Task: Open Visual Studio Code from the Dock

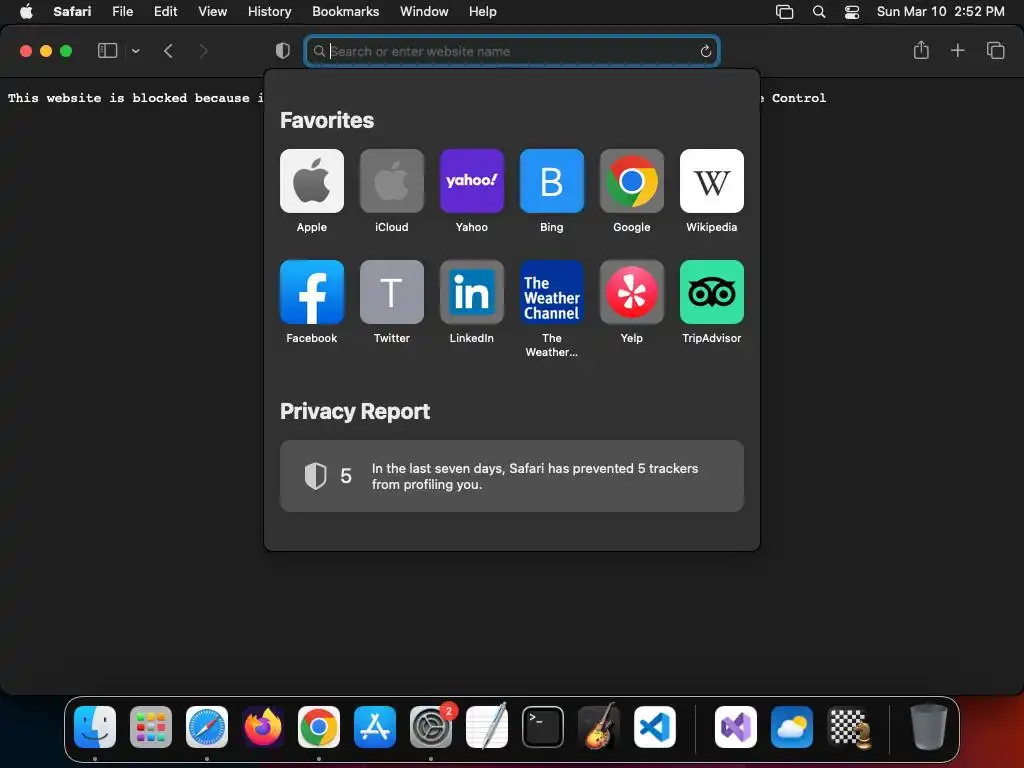Action: click(655, 727)
